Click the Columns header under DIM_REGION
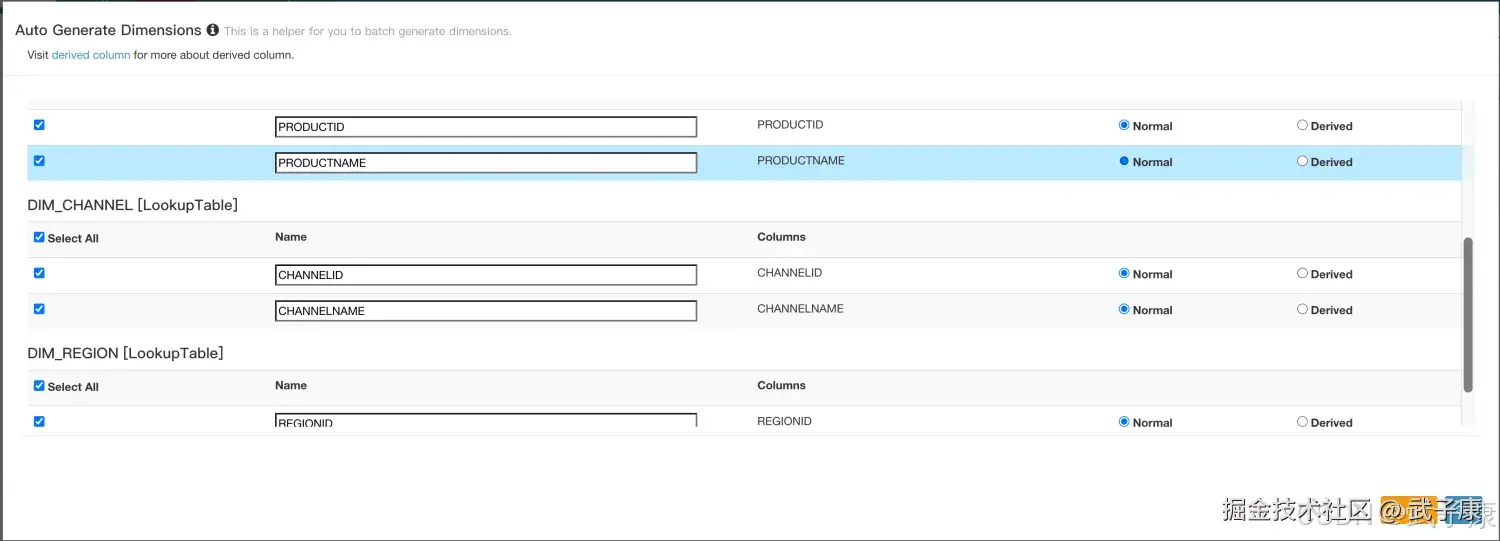 [x=781, y=385]
